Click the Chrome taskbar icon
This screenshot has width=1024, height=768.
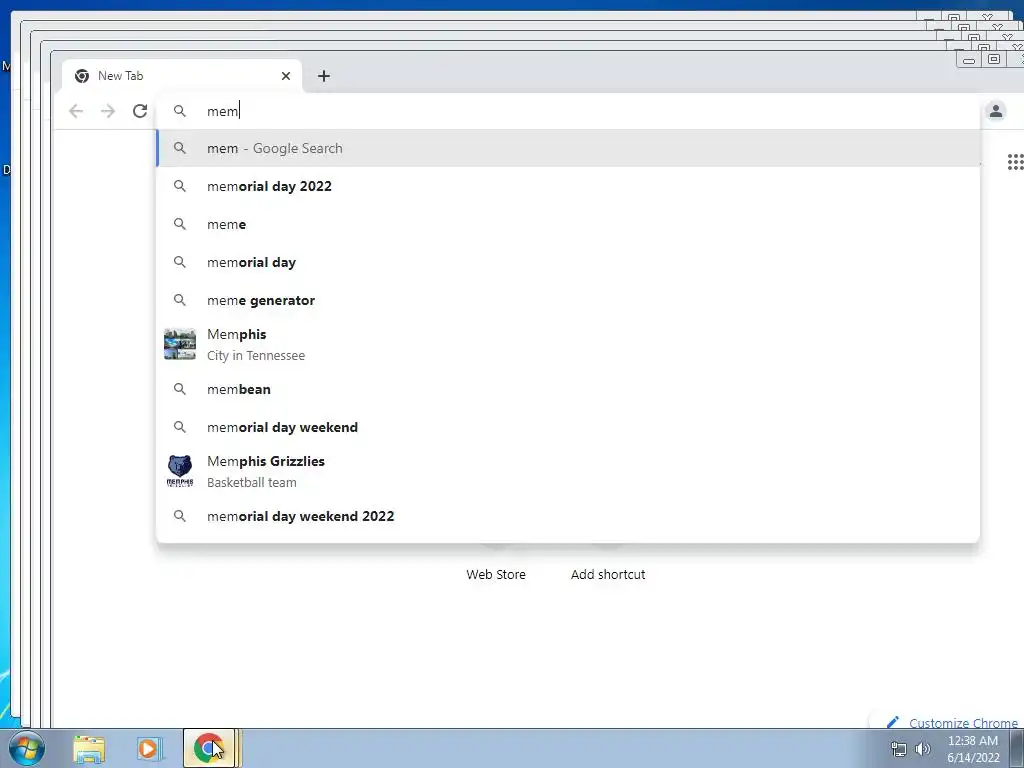[208, 748]
